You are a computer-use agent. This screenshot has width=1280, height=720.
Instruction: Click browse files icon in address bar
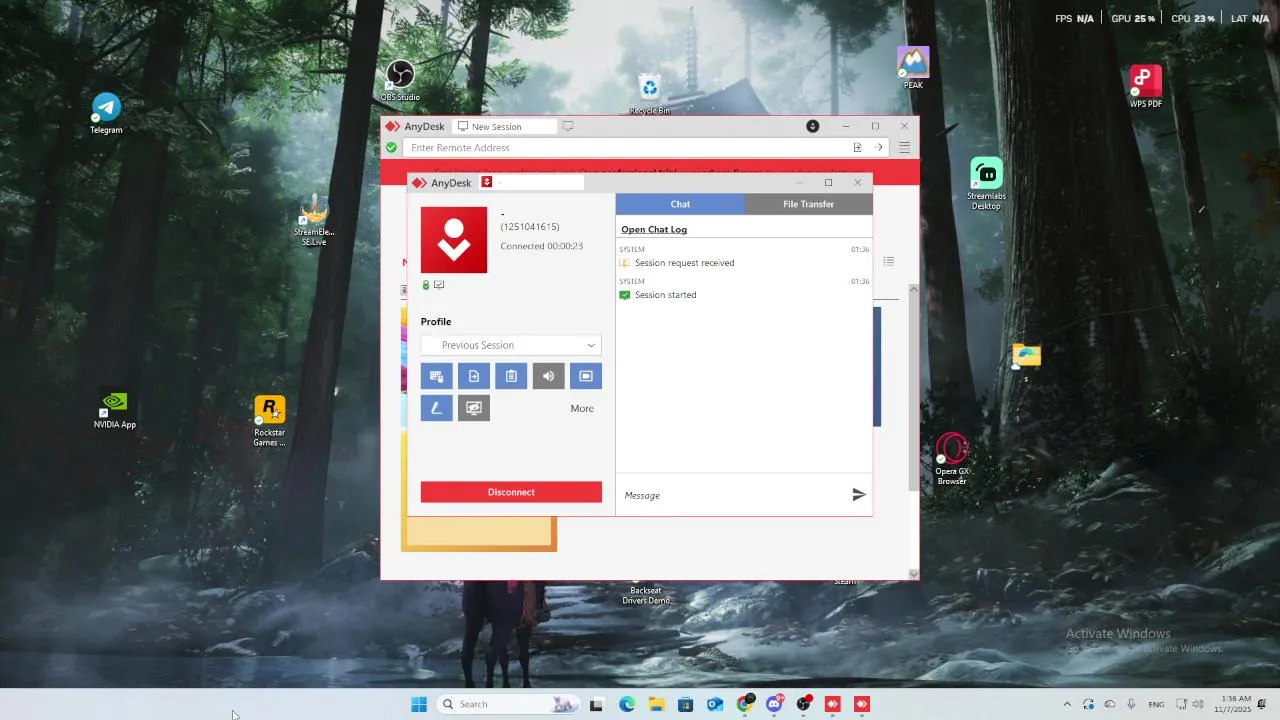pos(857,148)
